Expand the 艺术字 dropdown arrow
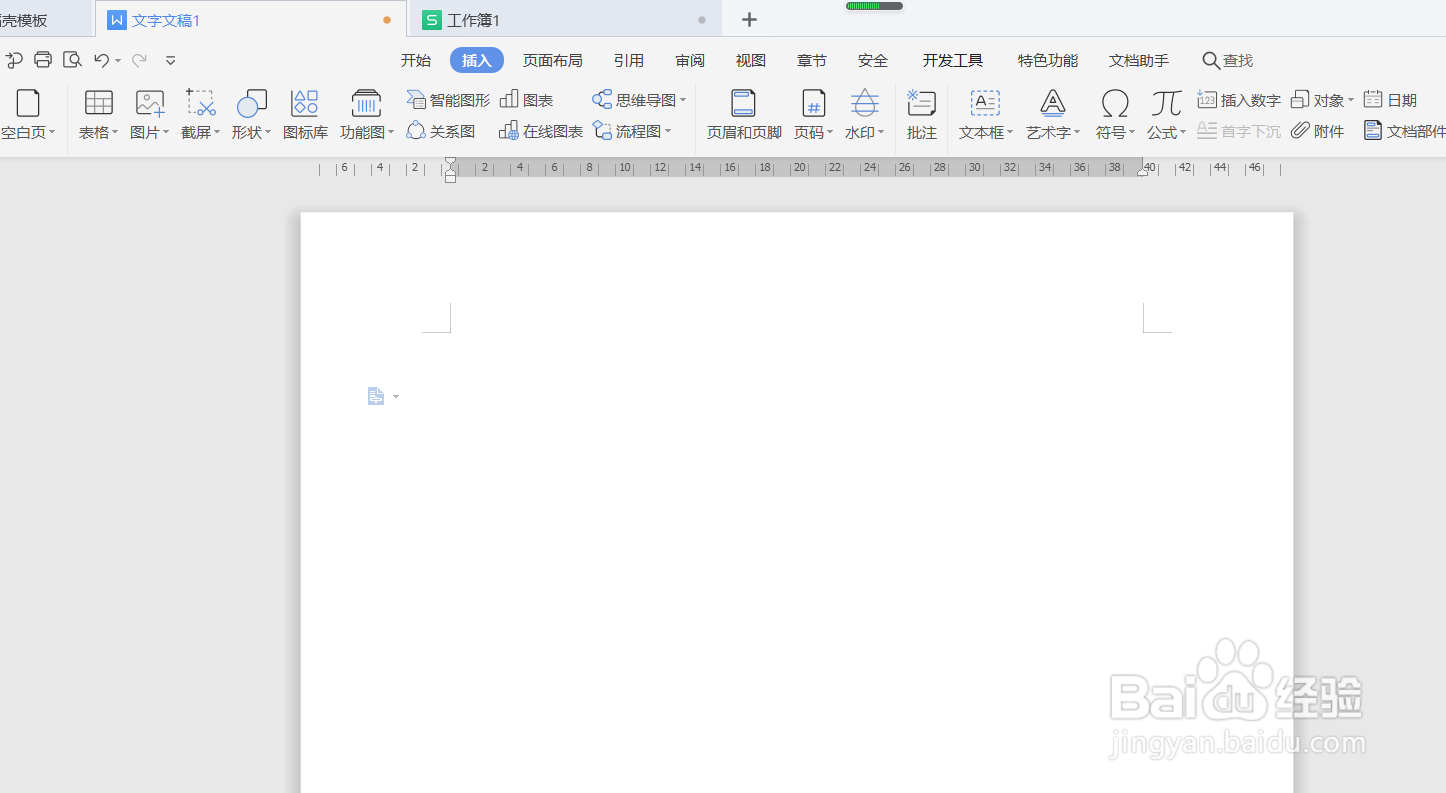Viewport: 1446px width, 793px height. pyautogui.click(x=1078, y=133)
